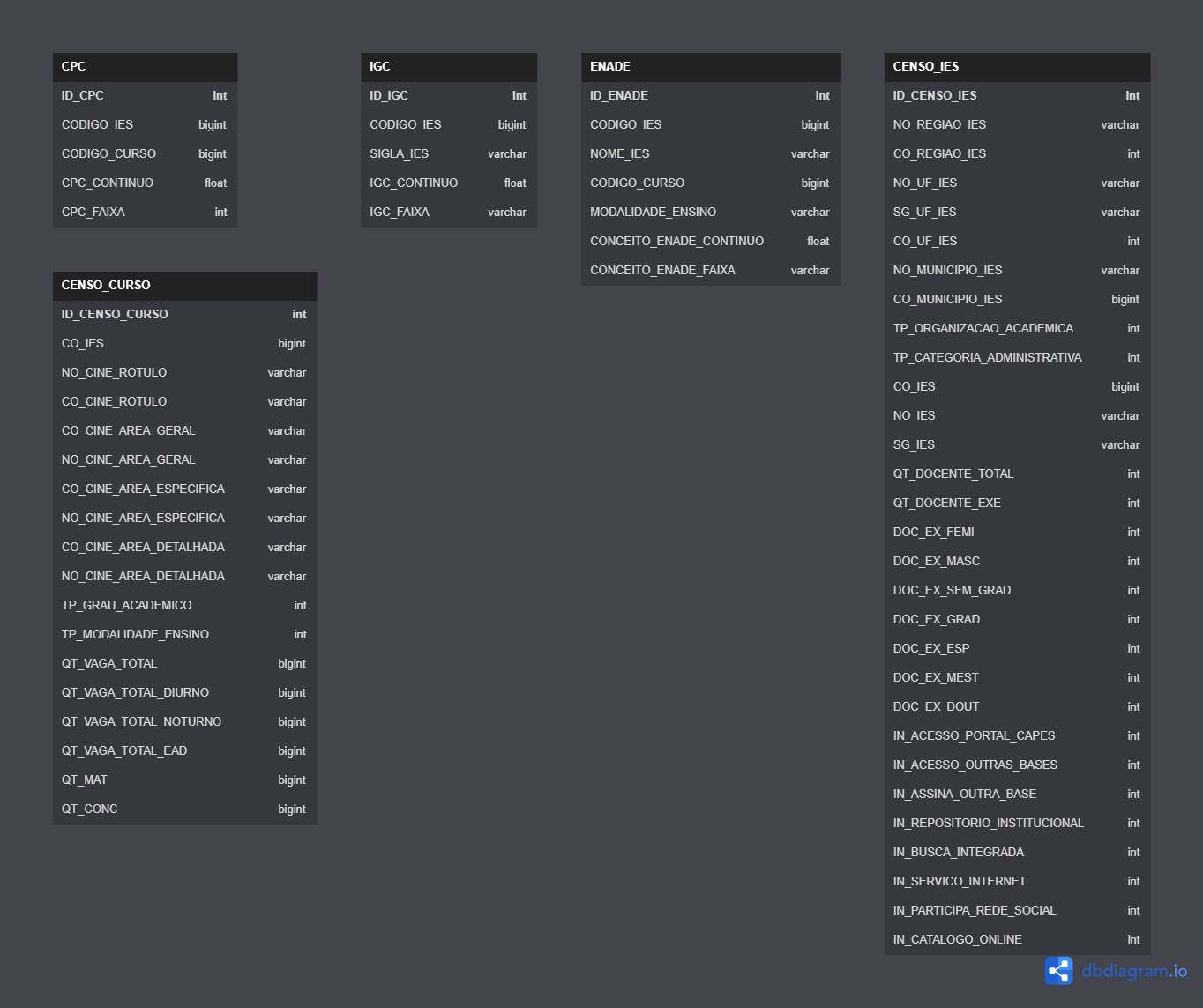Click the NO_REGIAO_IES field

[1018, 125]
